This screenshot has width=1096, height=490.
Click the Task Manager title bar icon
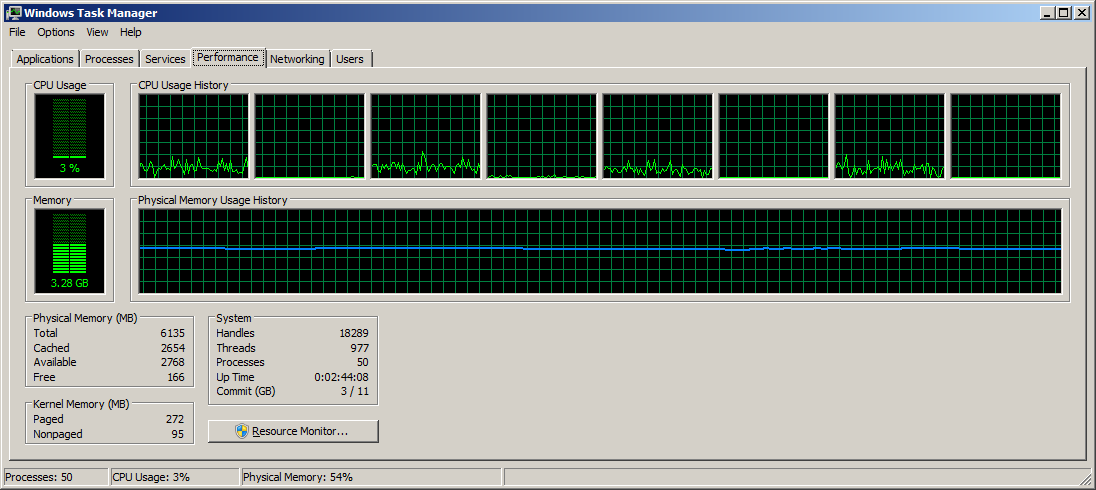pos(13,13)
